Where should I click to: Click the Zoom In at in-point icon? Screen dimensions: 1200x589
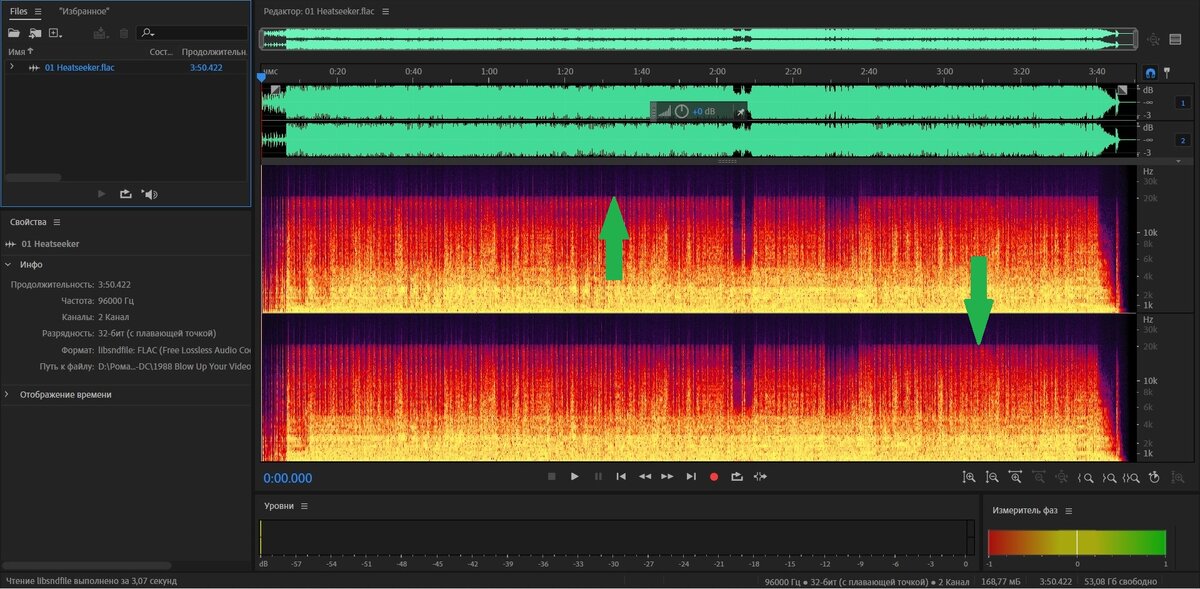click(x=1085, y=478)
